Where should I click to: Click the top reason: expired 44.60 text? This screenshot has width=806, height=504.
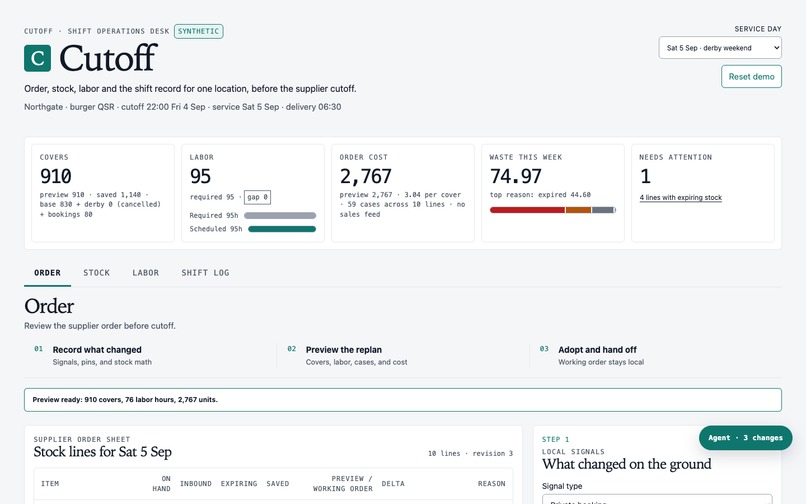[x=540, y=195]
